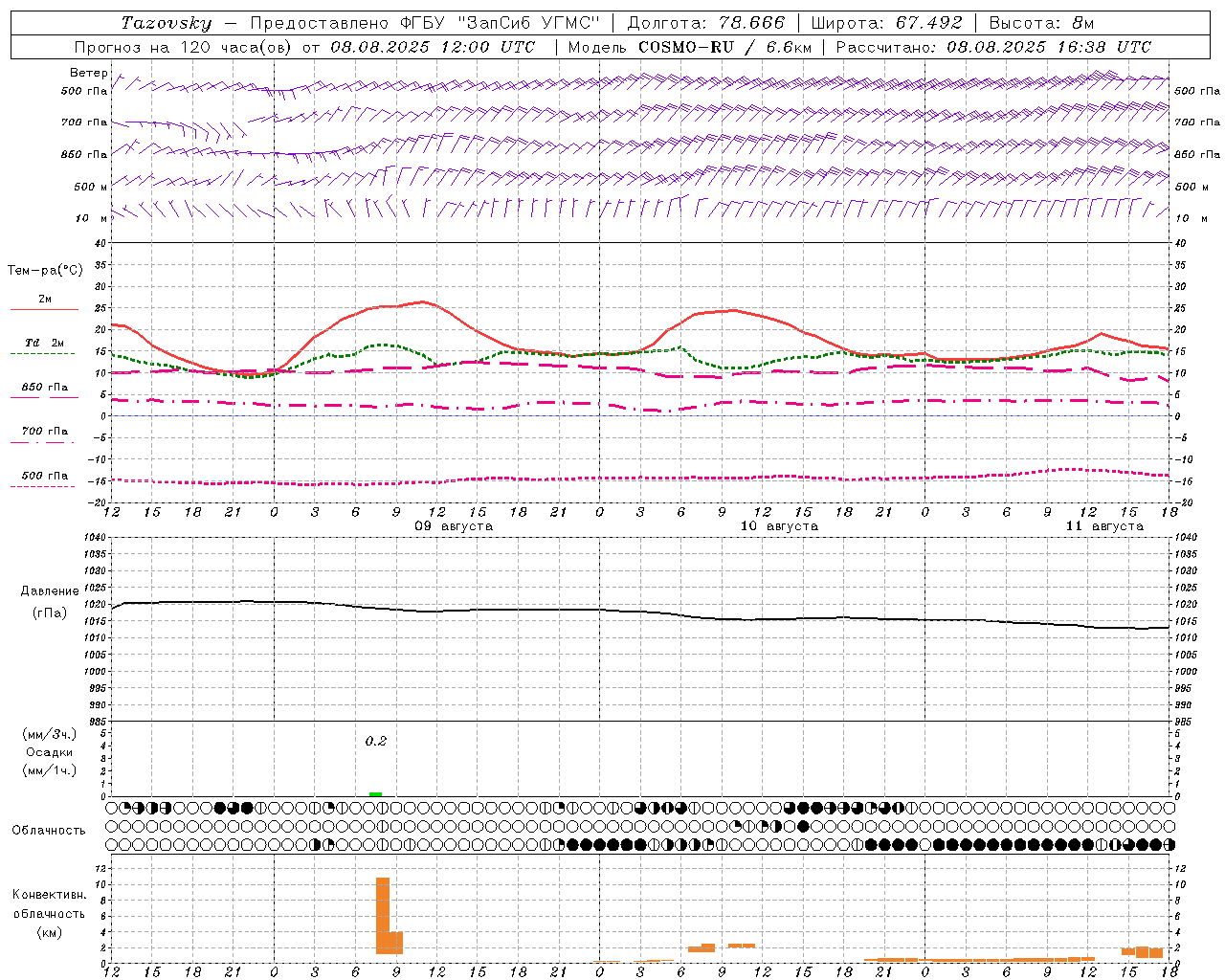Screen dimensions: 1225x980
Task: Select the Модель COSMO-RU / 6.6км label
Action: click(x=690, y=47)
